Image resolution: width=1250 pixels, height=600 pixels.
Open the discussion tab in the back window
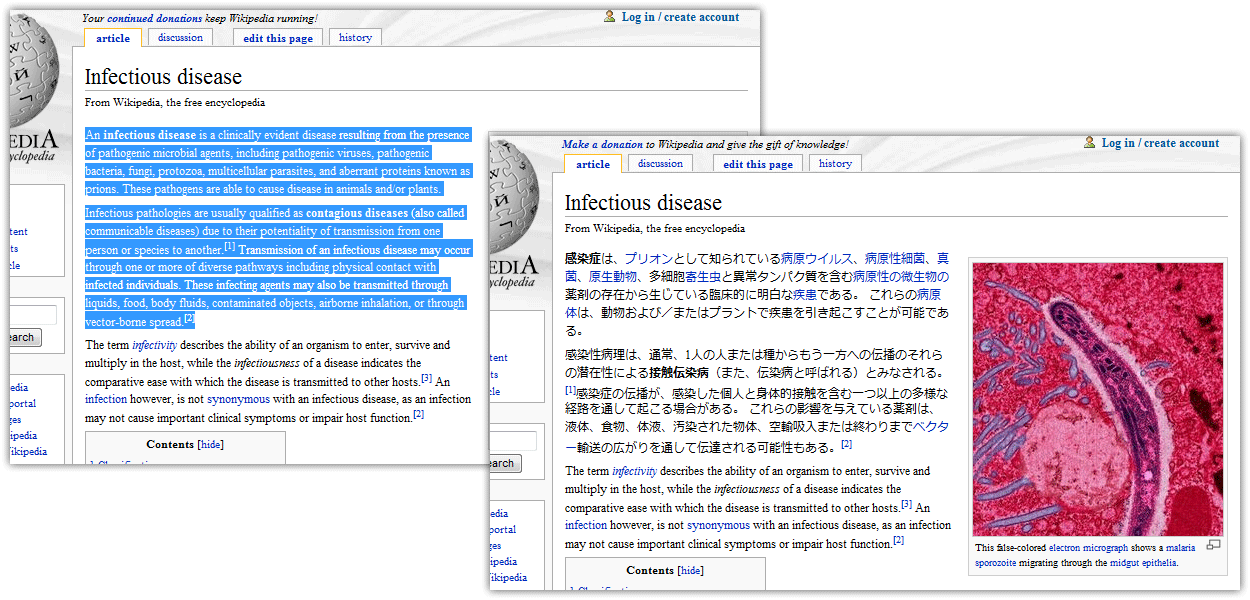tap(180, 38)
